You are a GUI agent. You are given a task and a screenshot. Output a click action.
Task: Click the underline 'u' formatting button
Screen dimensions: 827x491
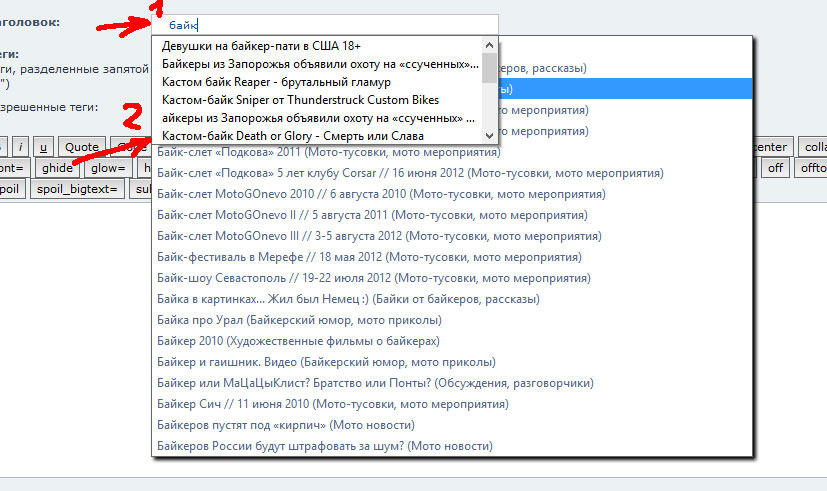pos(42,147)
